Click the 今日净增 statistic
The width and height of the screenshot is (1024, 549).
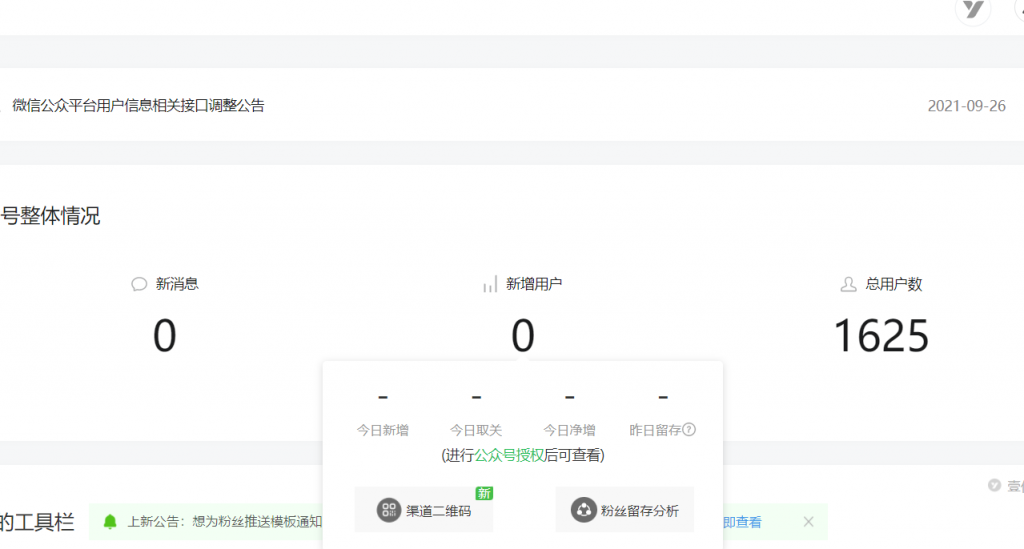coord(569,430)
